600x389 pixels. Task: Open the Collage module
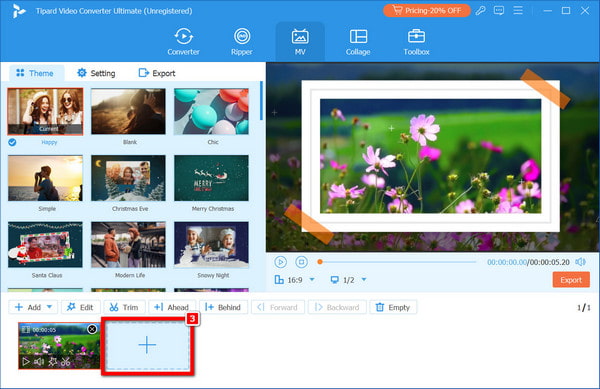tap(358, 41)
